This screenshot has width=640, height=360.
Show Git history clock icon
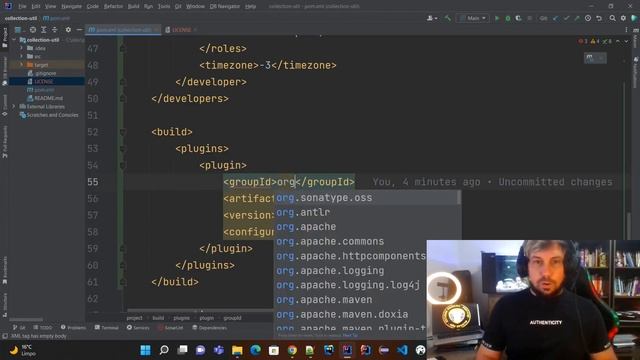coord(588,18)
